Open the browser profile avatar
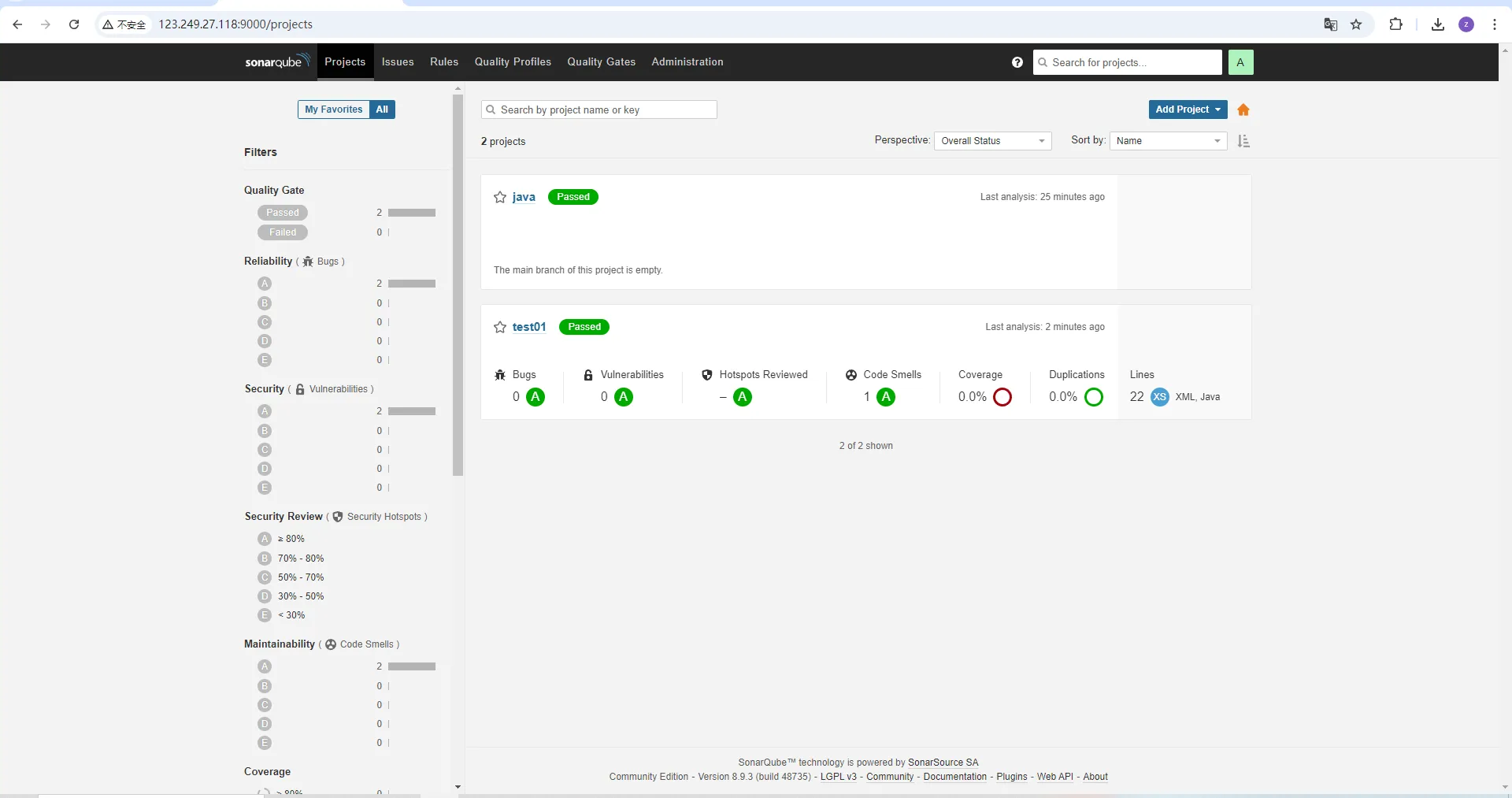This screenshot has width=1512, height=798. (1466, 24)
